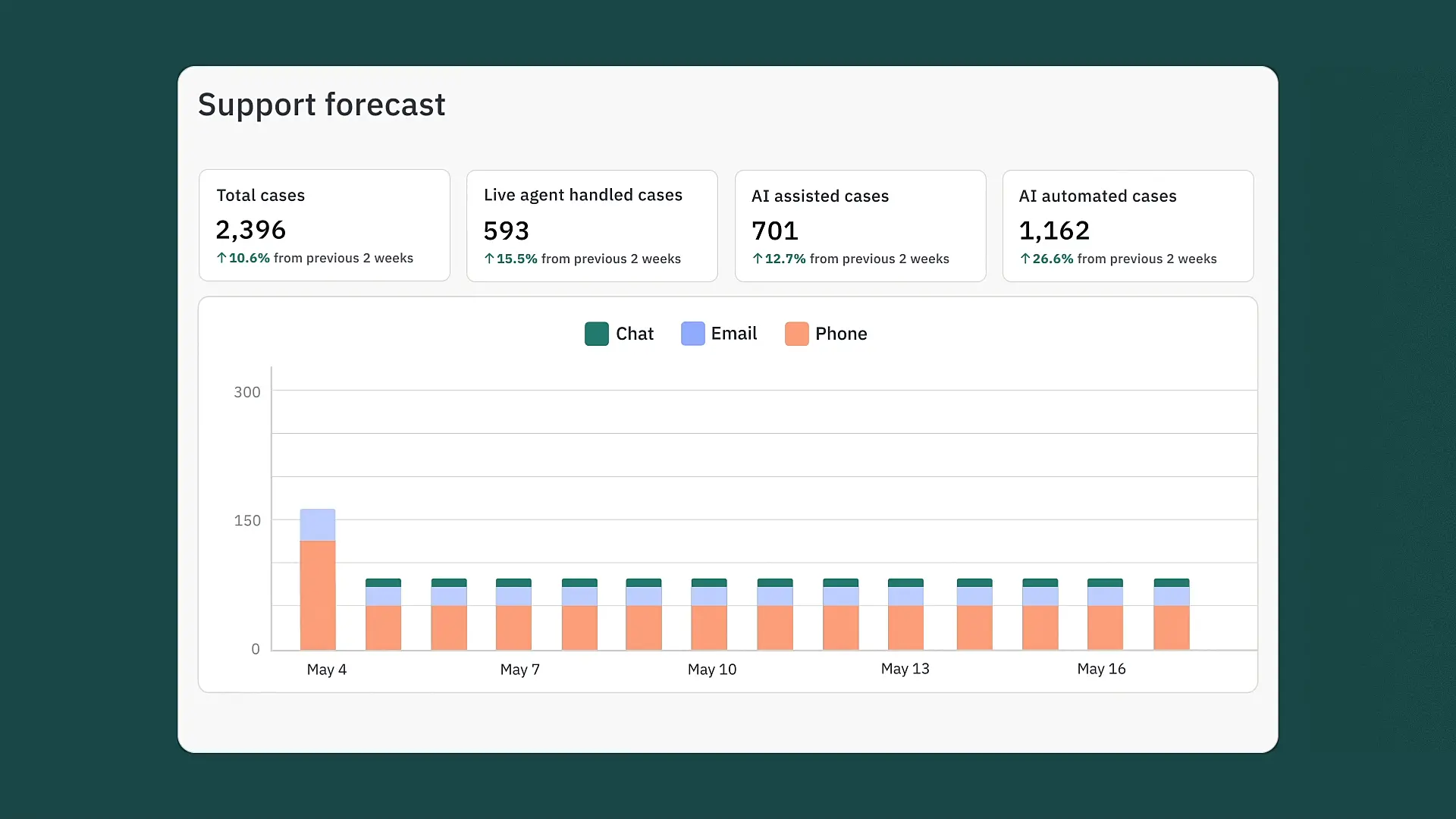Click the upward arrow on AI assisted card
The height and width of the screenshot is (819, 1456).
pyautogui.click(x=757, y=259)
